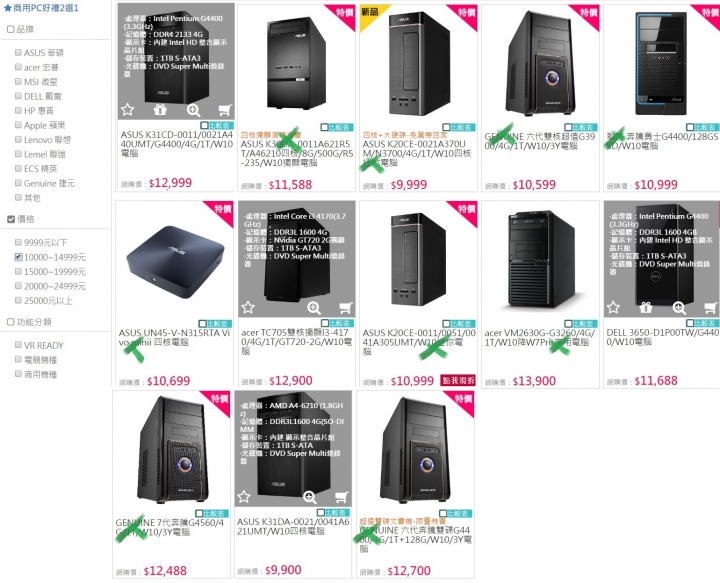Click the star favorite icon on ASUS K31CD
This screenshot has height=583, width=720.
(128, 110)
